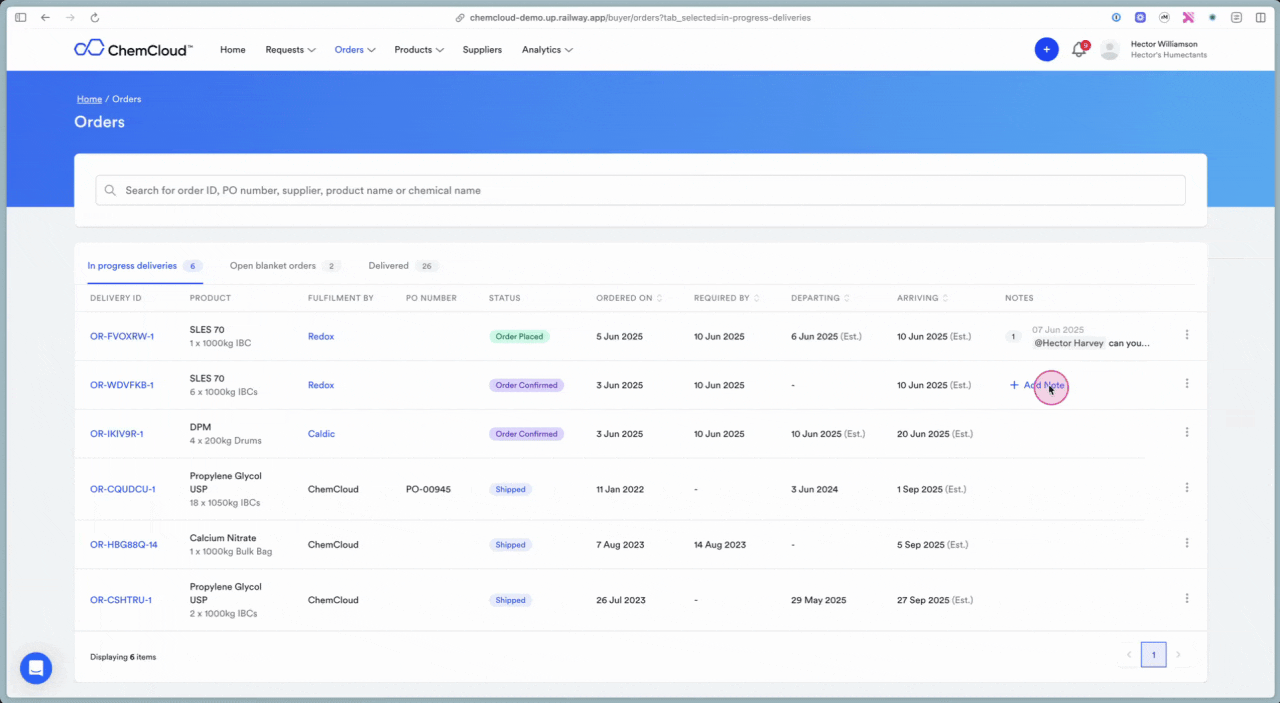Select In progress deliveries tab
The width and height of the screenshot is (1280, 703).
pyautogui.click(x=144, y=266)
